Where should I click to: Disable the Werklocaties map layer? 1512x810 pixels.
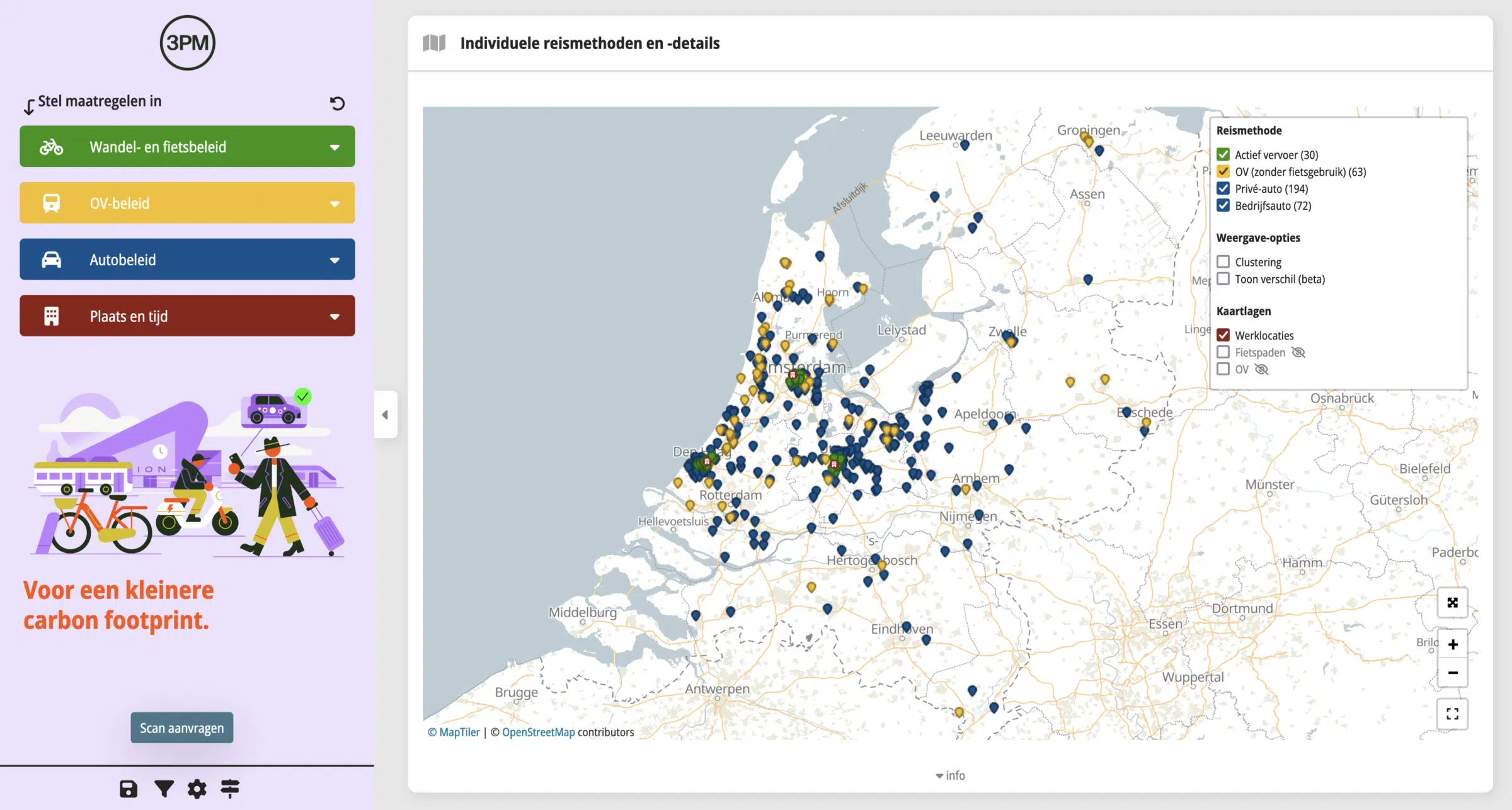click(x=1223, y=335)
